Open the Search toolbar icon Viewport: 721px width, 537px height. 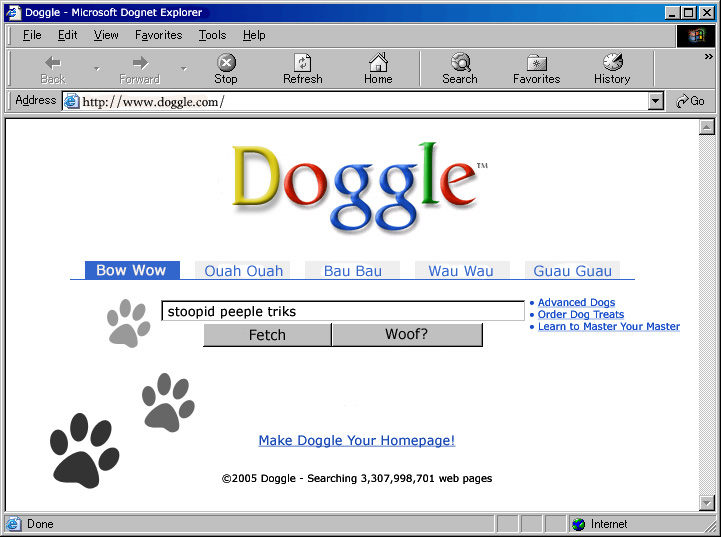(460, 62)
